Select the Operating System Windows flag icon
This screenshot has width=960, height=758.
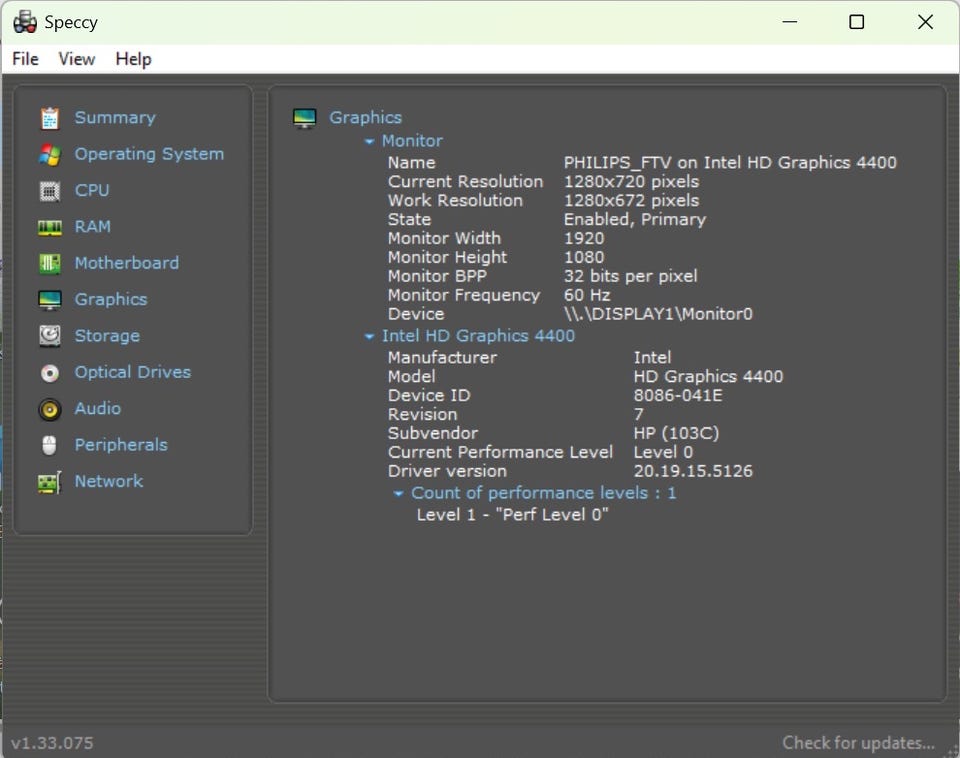coord(50,155)
